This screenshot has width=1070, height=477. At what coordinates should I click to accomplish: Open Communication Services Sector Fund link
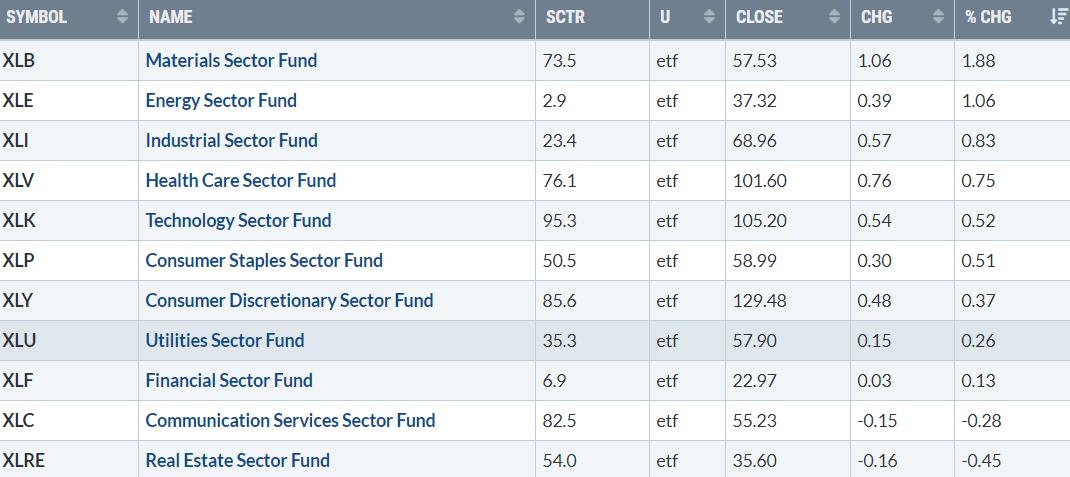click(290, 420)
